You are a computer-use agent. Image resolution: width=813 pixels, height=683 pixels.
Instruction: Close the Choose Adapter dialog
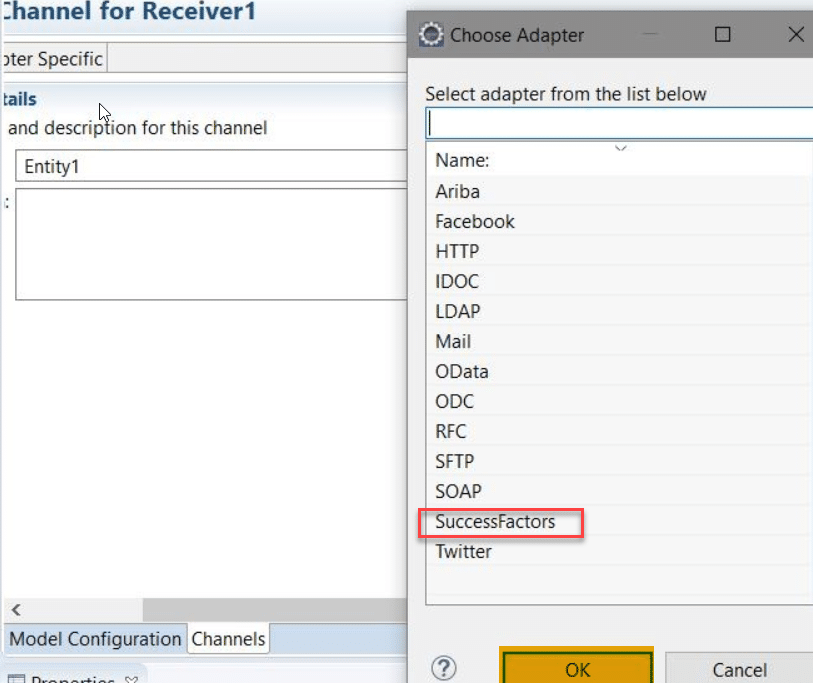coord(796,35)
